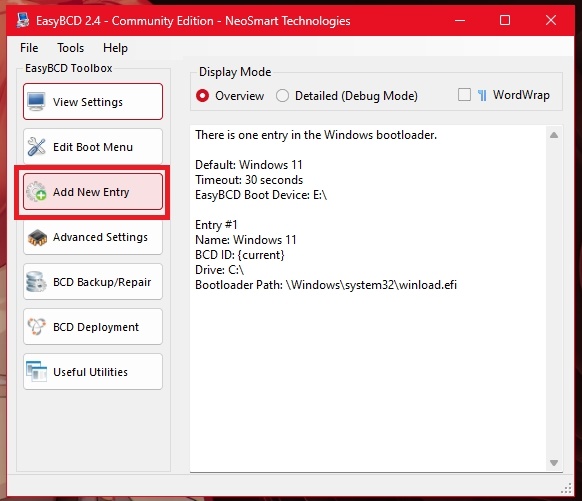Click the Edit Boot Menu tools icon

point(36,147)
